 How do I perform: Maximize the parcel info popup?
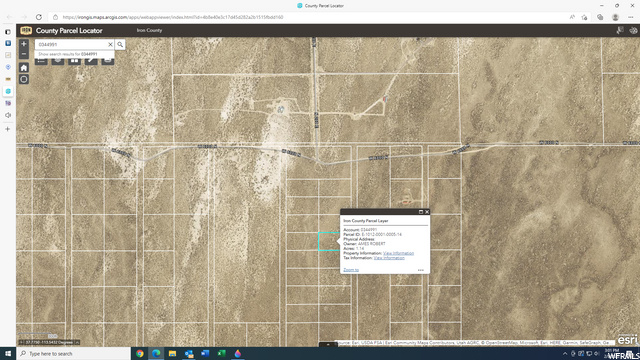click(x=421, y=212)
